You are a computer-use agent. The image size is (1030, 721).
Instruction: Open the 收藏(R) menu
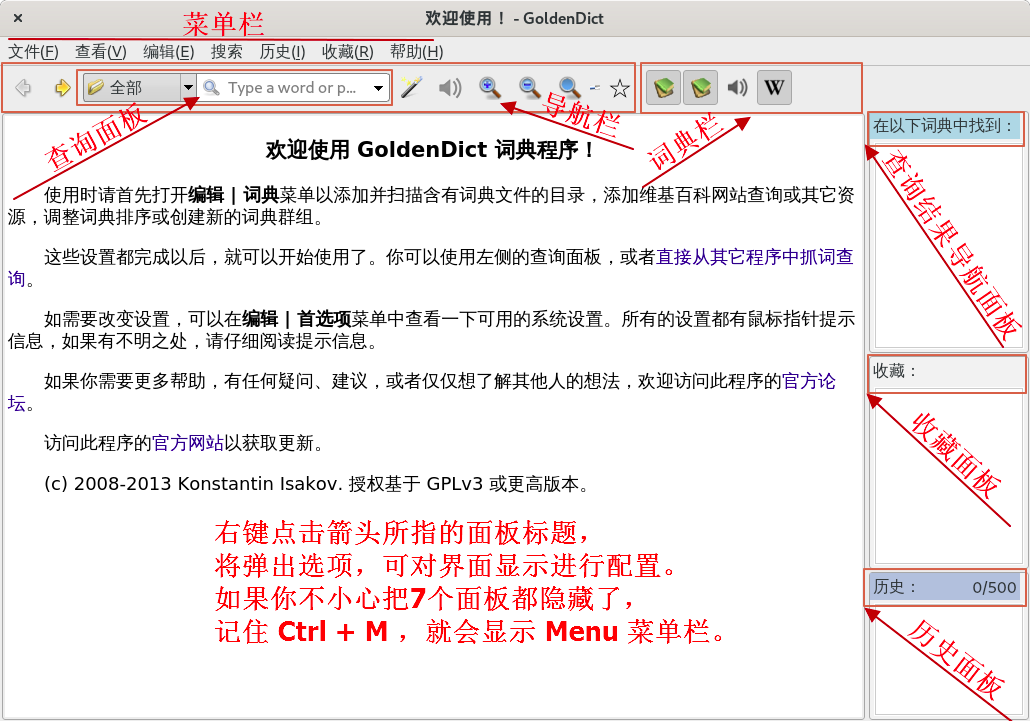pos(347,52)
